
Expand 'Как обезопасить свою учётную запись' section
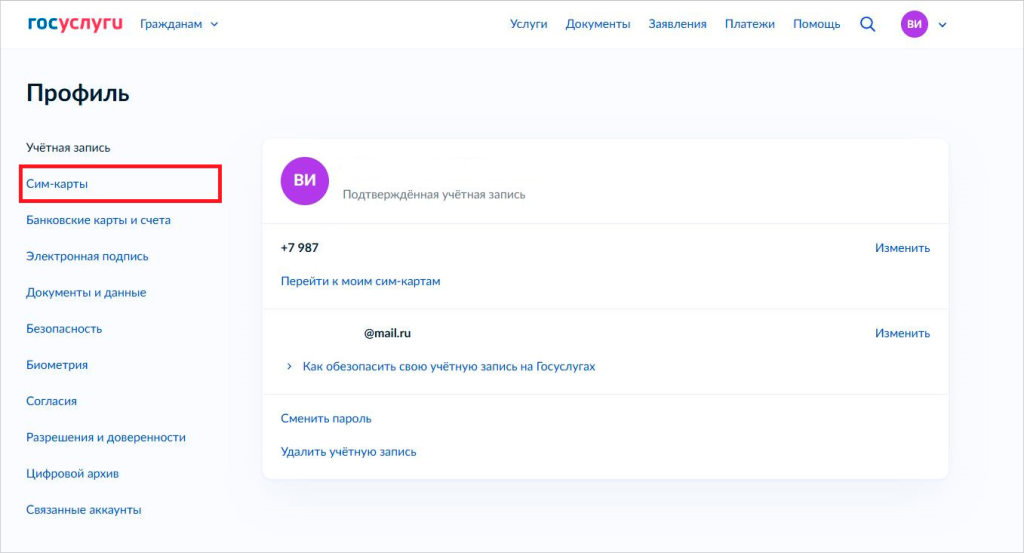coord(448,367)
